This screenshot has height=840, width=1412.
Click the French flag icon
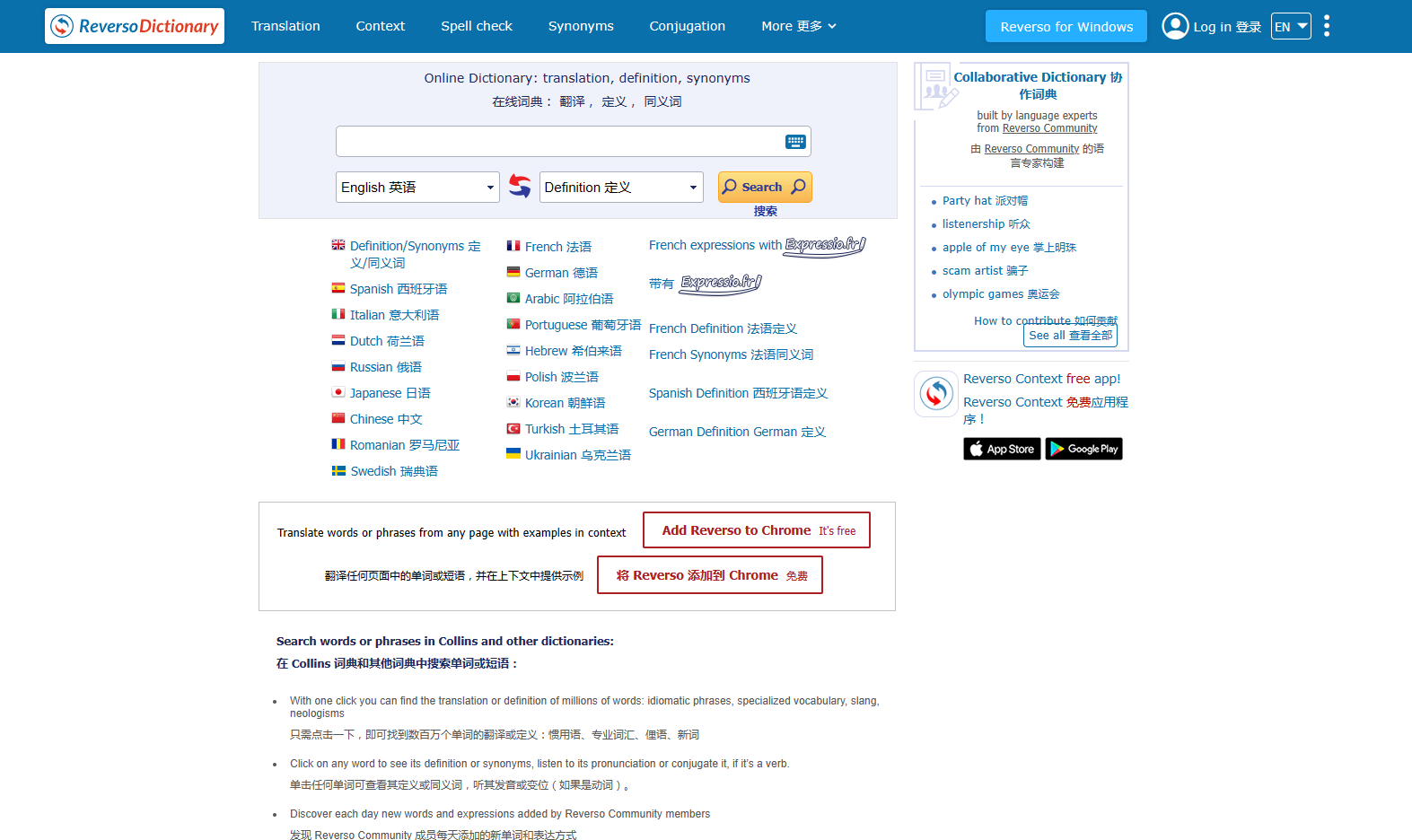513,246
